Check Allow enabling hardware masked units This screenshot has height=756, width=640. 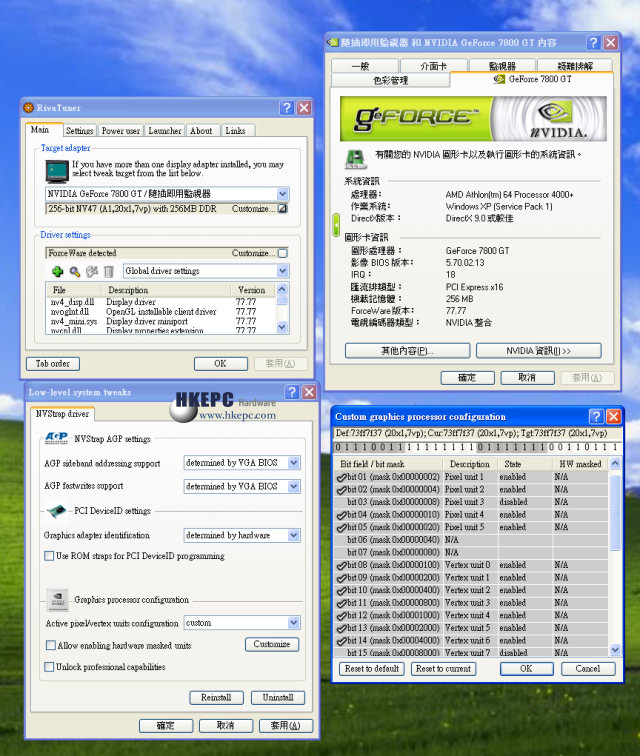click(51, 645)
